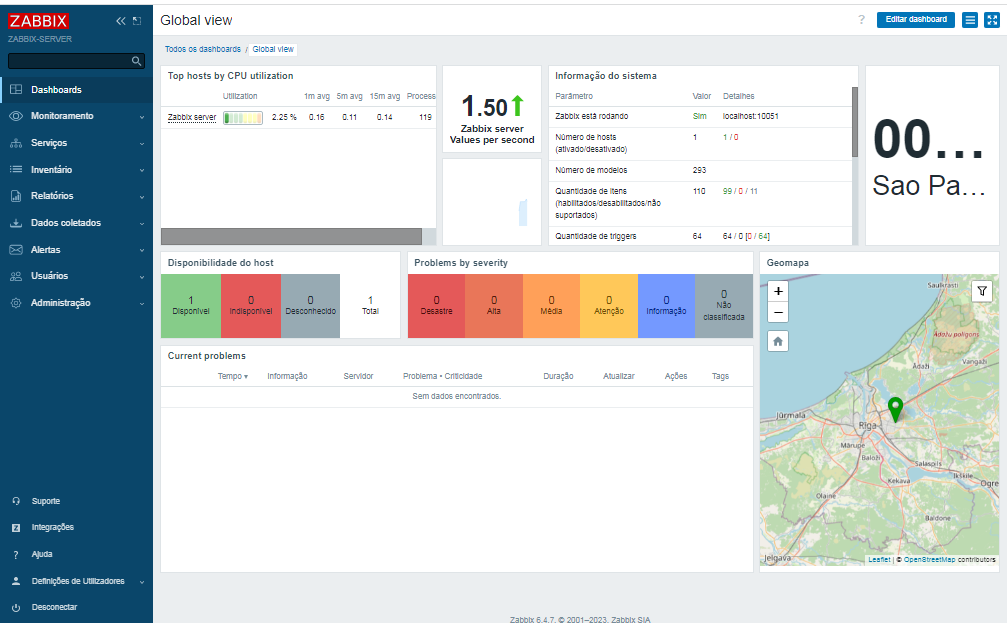The image size is (1007, 623).
Task: Select Integrações in the sidebar
Action: pyautogui.click(x=53, y=527)
